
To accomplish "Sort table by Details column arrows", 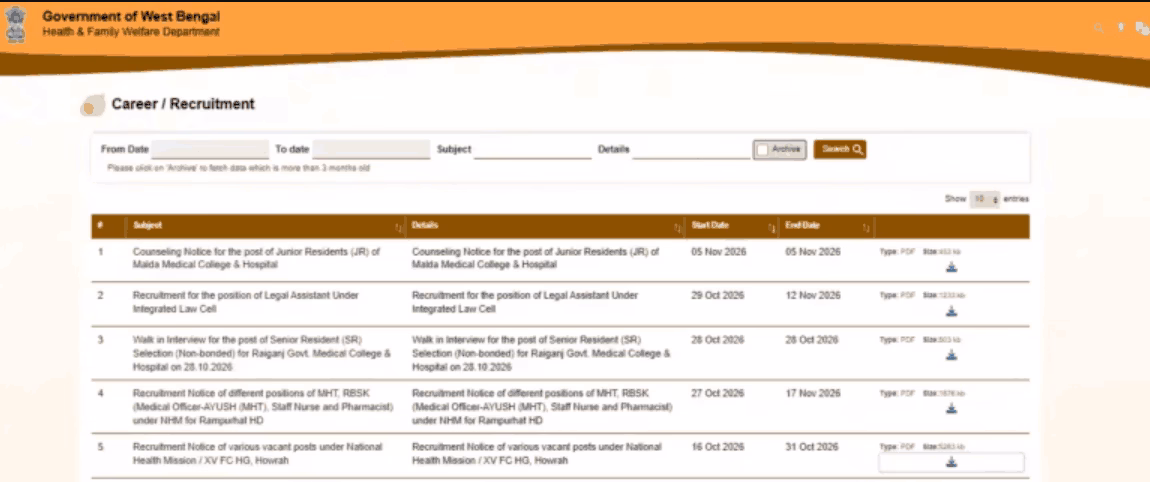I will point(678,227).
